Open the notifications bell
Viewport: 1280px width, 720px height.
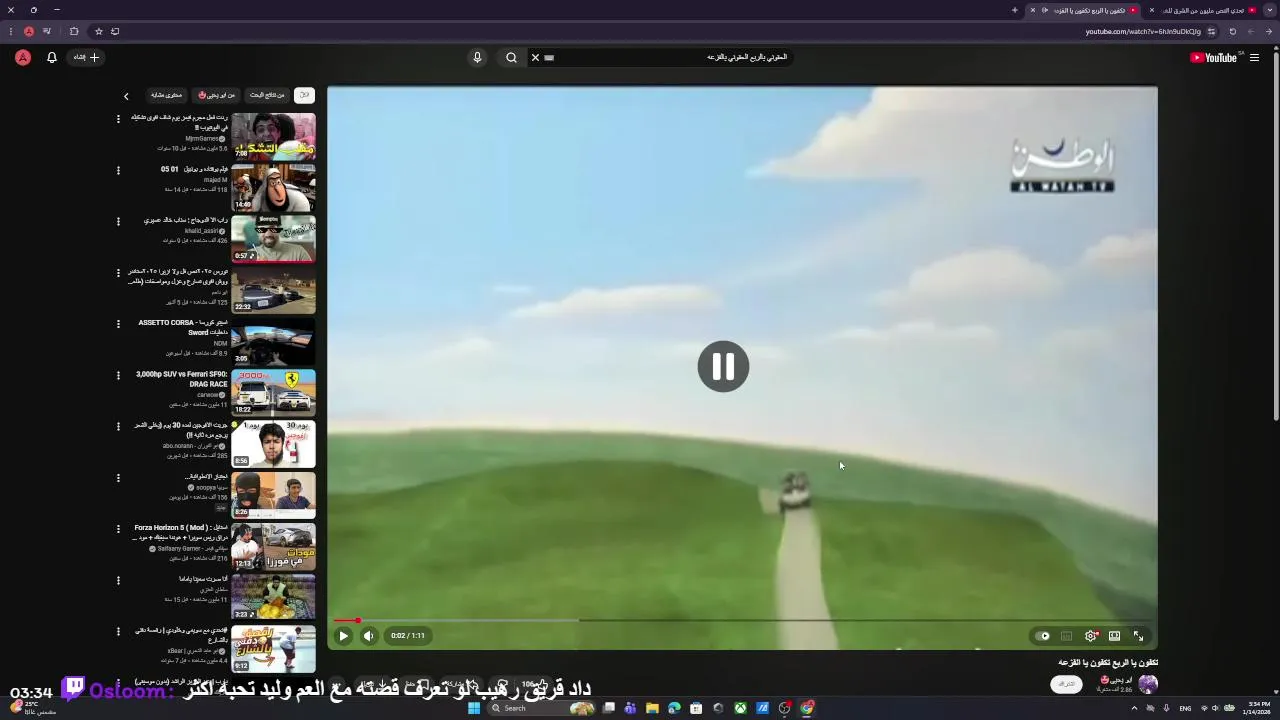pos(52,58)
